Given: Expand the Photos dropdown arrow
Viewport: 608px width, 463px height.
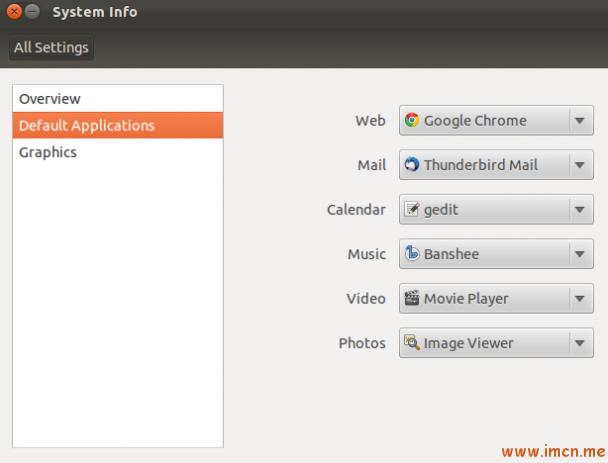Looking at the screenshot, I should coord(580,343).
